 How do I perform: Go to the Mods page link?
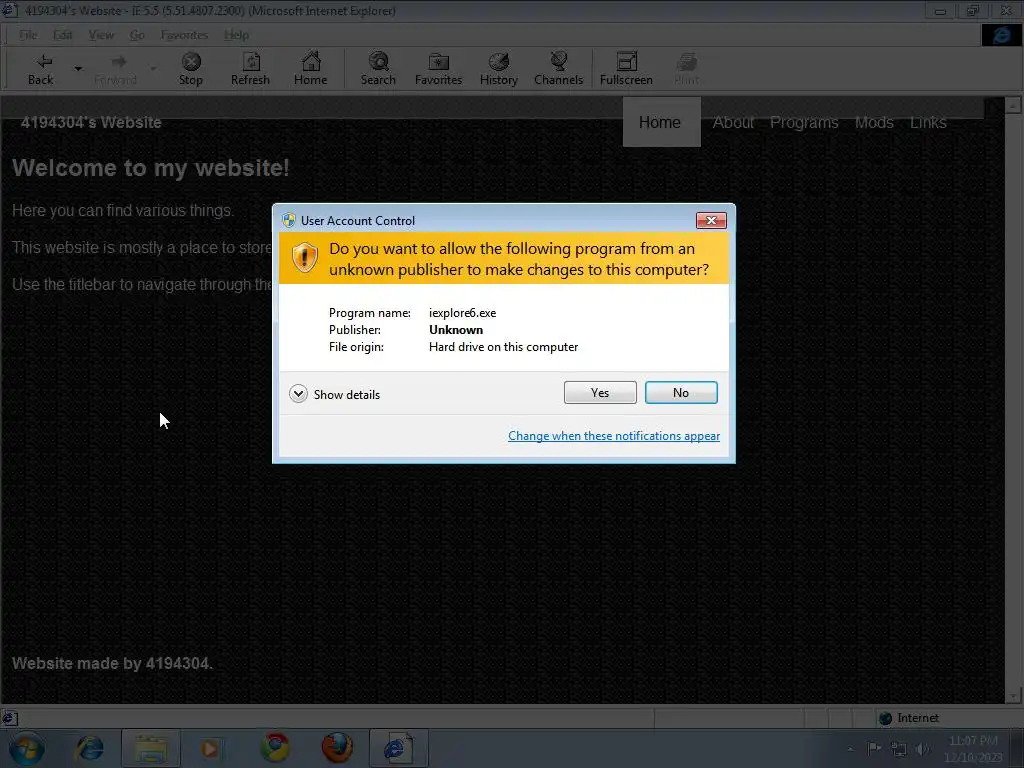[874, 122]
